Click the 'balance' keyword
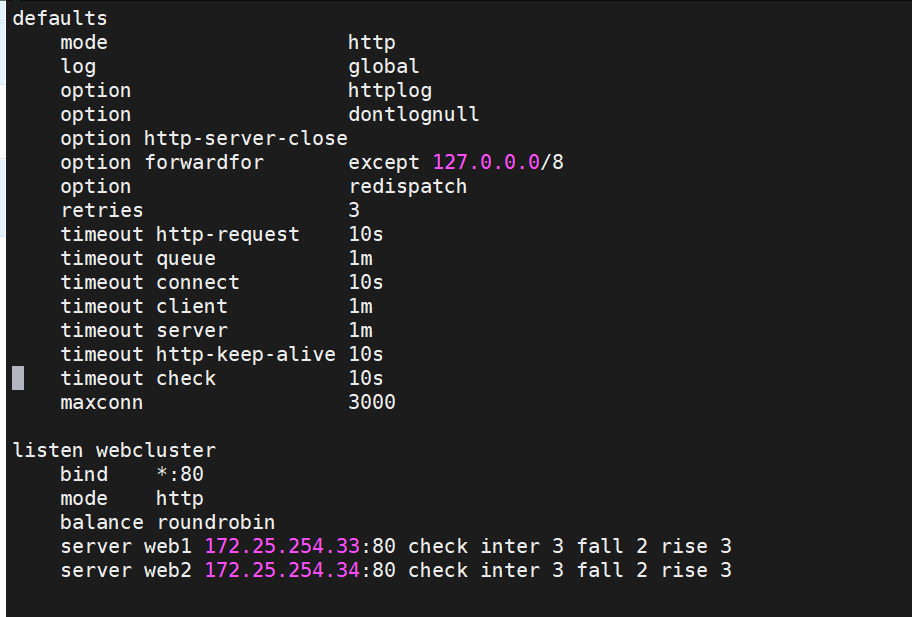Image resolution: width=912 pixels, height=617 pixels. [102, 522]
